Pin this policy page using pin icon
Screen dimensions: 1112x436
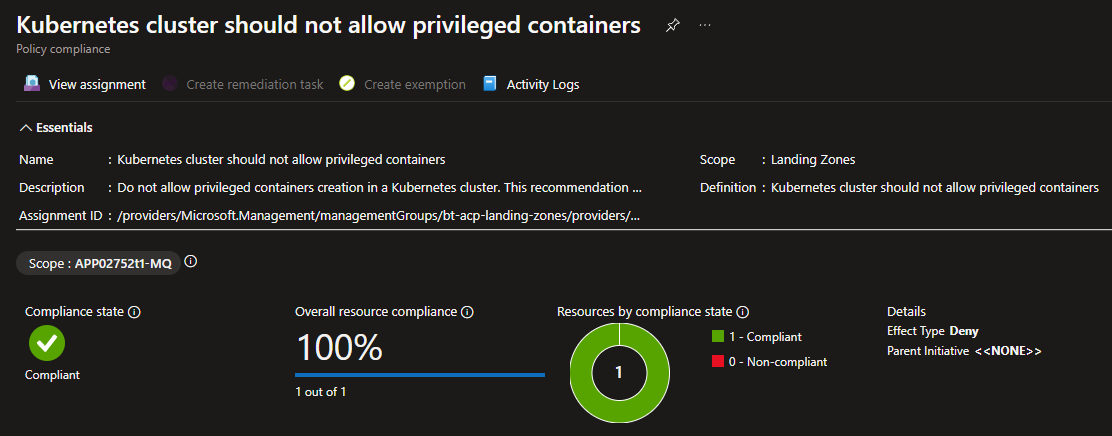click(x=672, y=26)
